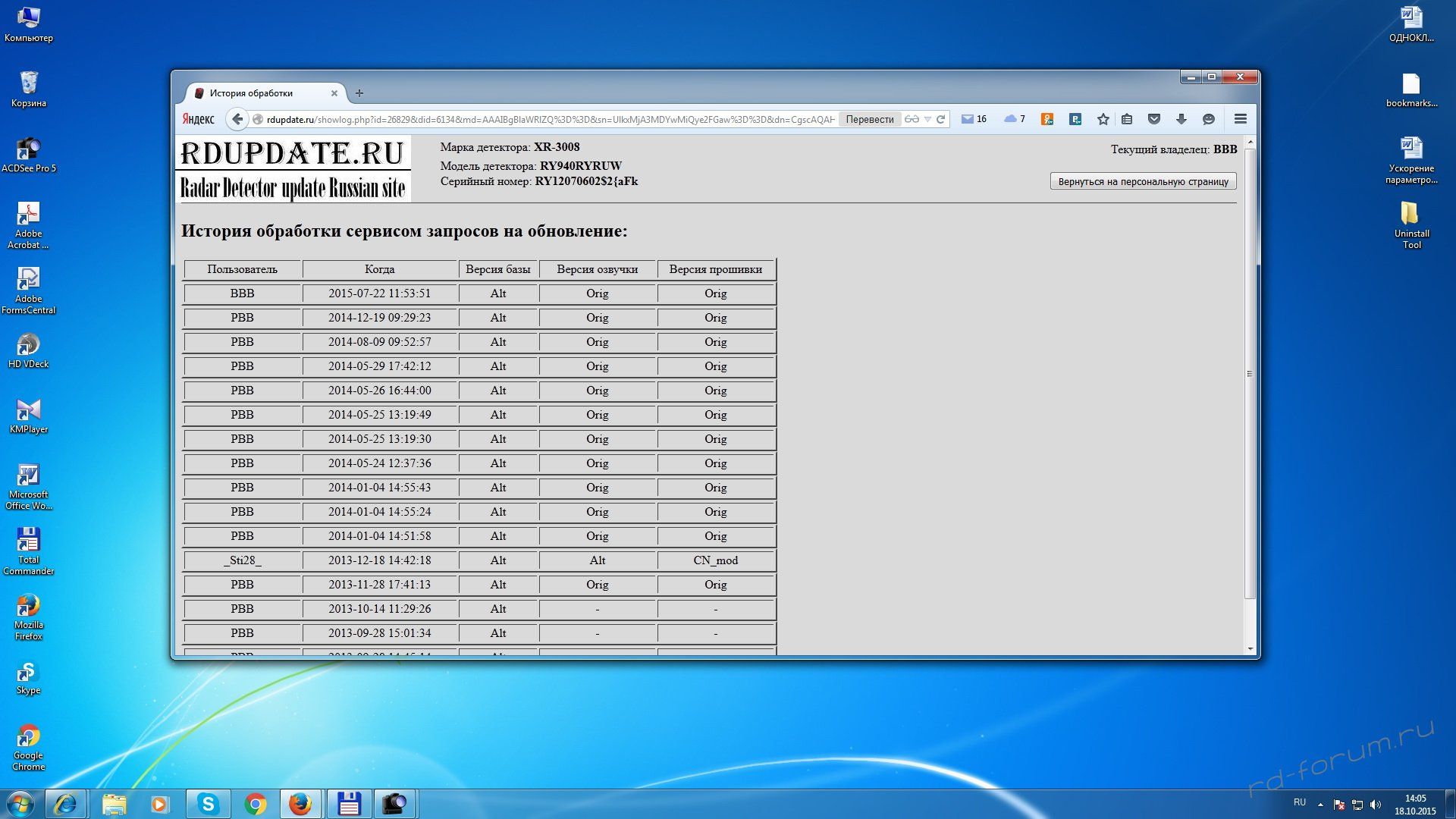Click Вернуться на персональную страницу button
1456x819 pixels.
1143,182
